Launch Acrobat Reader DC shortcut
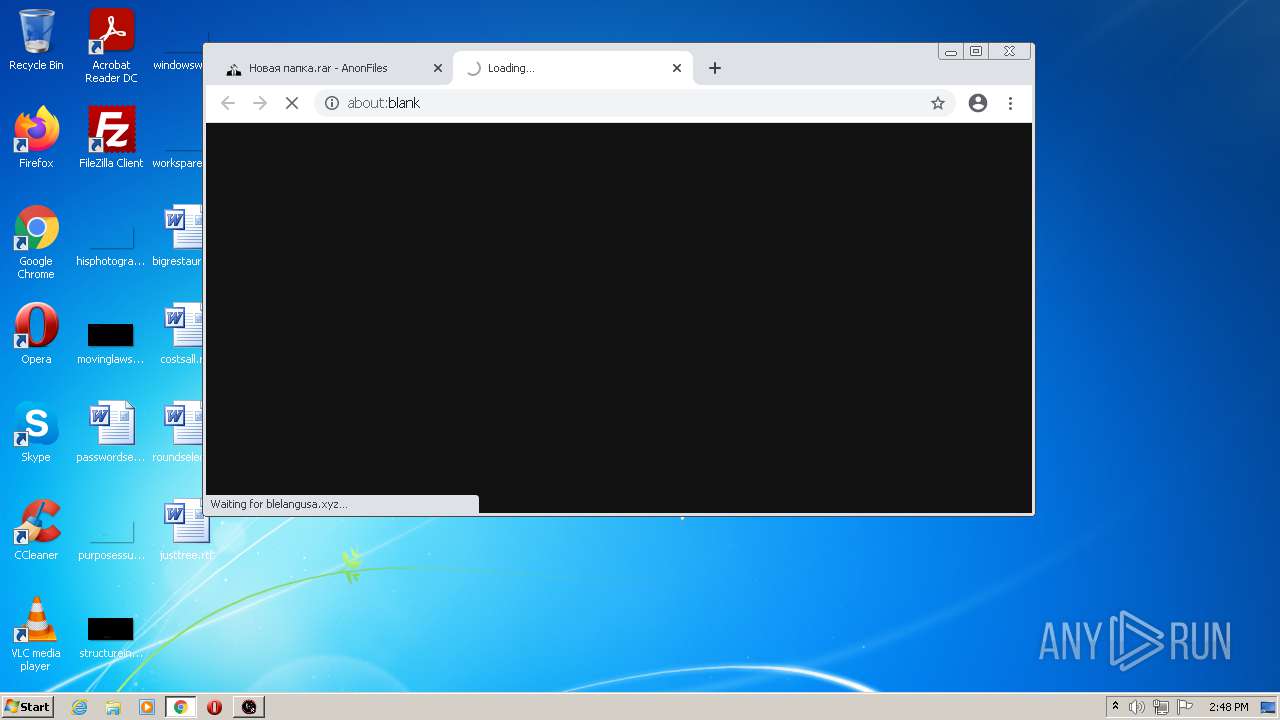Screen dimensions: 1280x720 111,46
